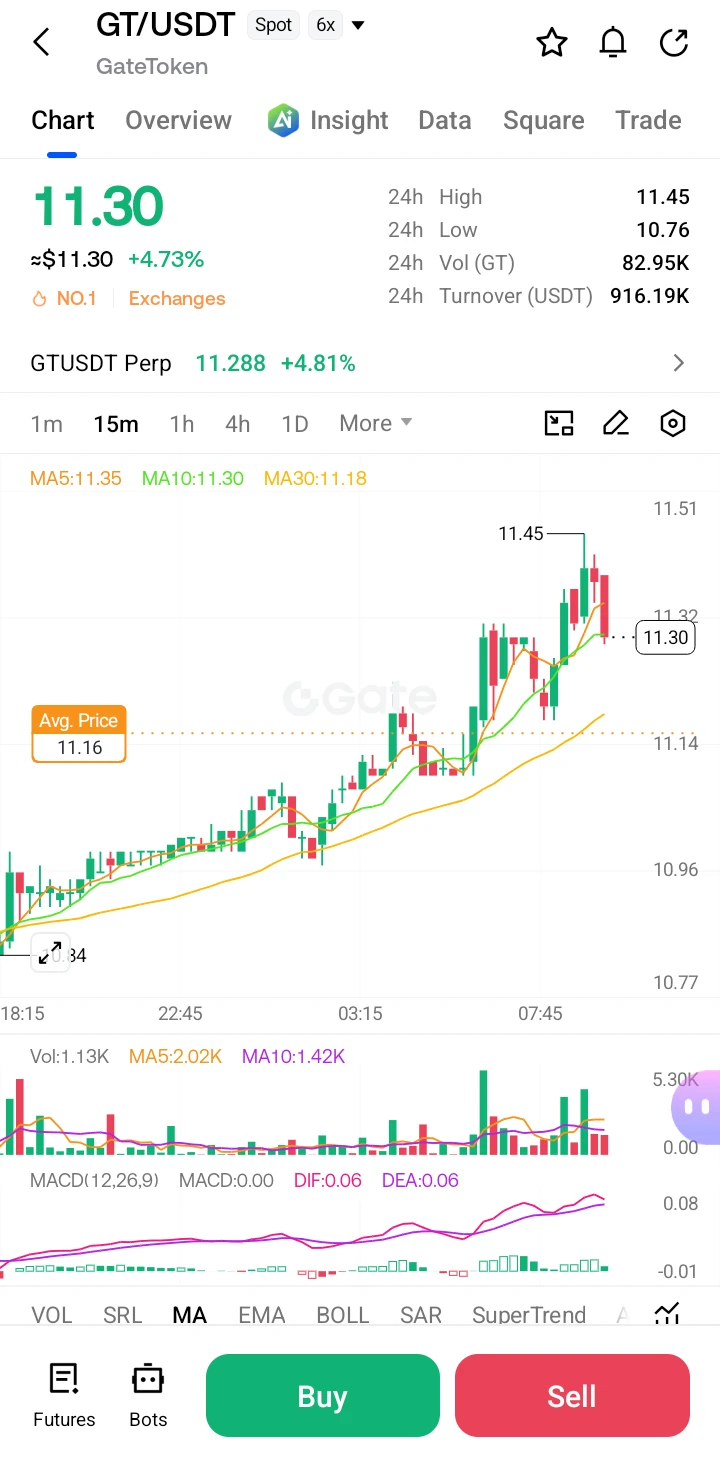This screenshot has height=1467, width=720.
Task: Add GT/USDT to favorites with star icon
Action: coord(552,43)
